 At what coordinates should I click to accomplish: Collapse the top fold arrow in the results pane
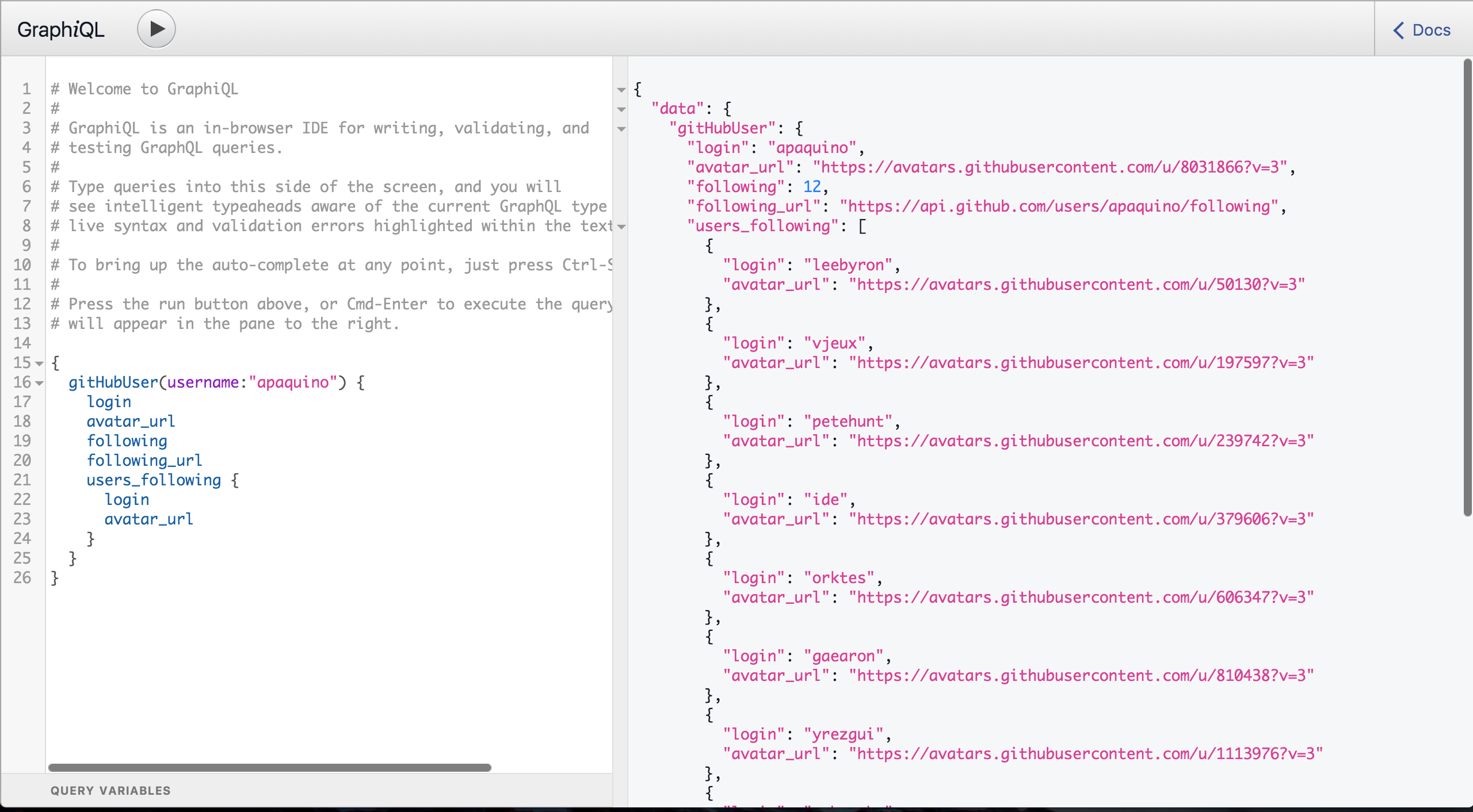click(x=621, y=90)
